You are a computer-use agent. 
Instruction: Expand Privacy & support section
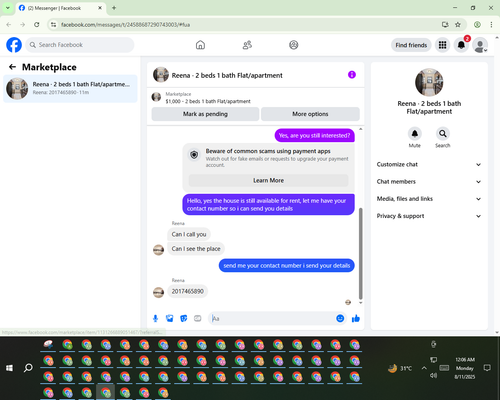pos(429,216)
